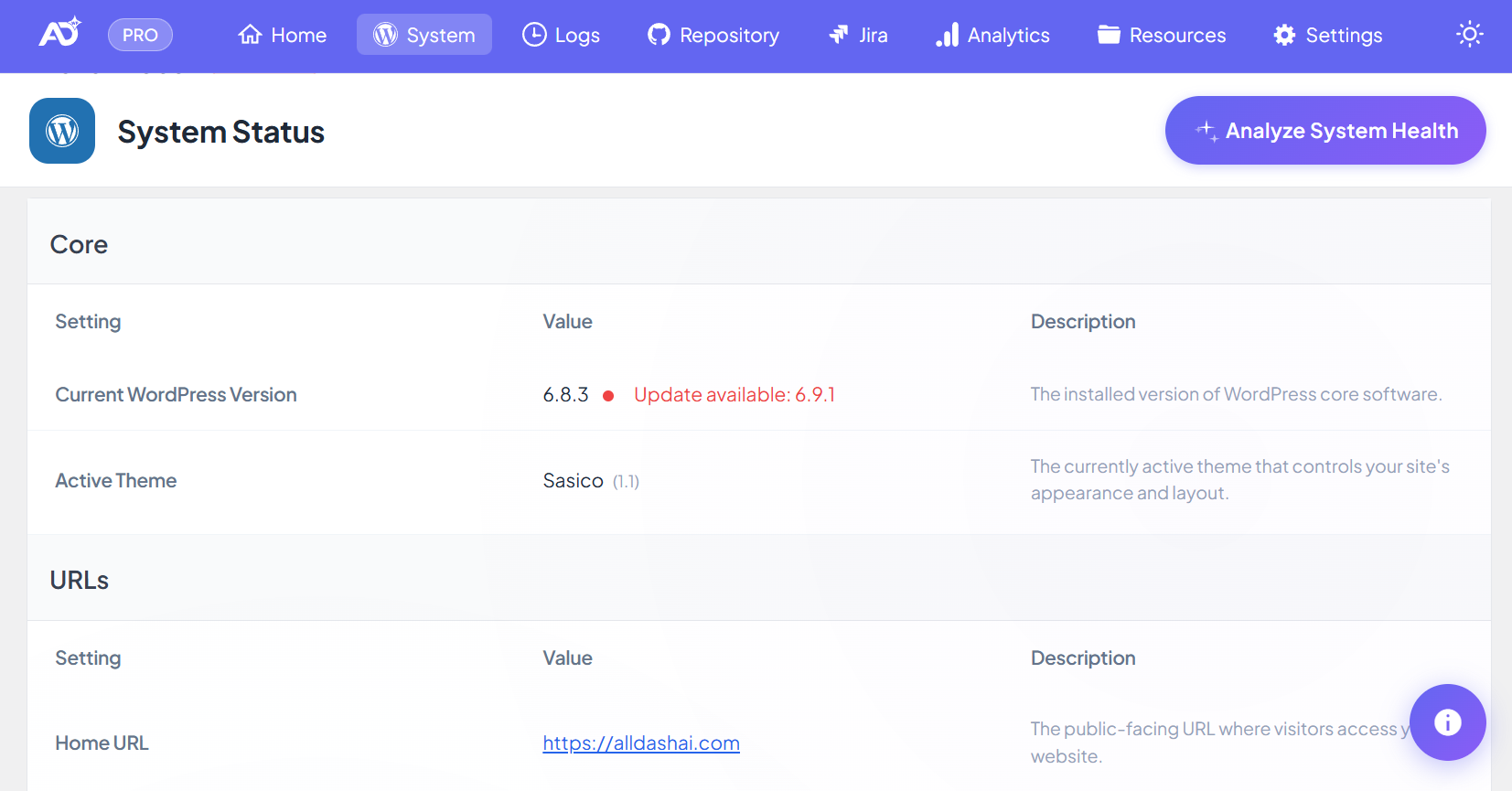This screenshot has height=791, width=1512.
Task: Collapse the URLs section header
Action: [x=79, y=581]
